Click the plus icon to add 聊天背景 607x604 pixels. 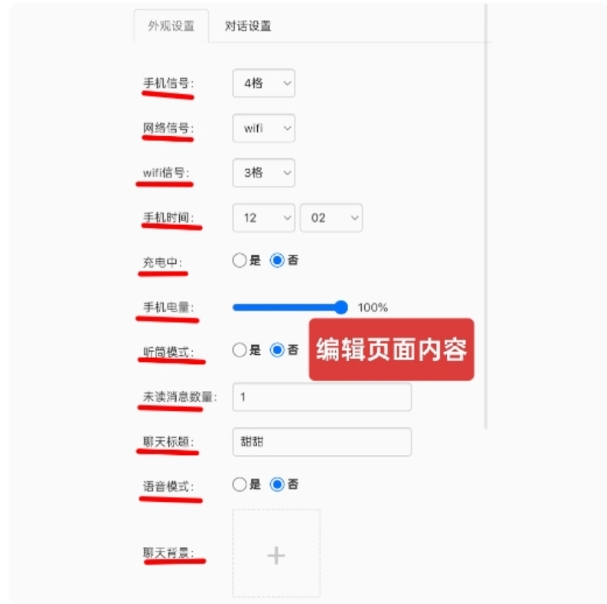click(276, 555)
